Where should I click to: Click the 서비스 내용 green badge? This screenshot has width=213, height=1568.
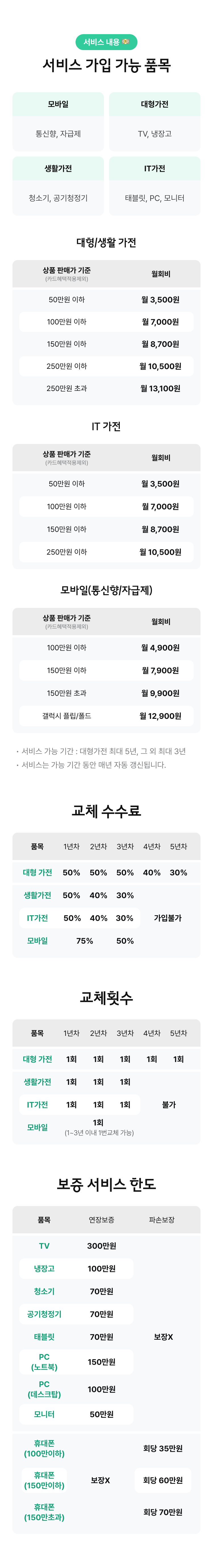coord(106,42)
